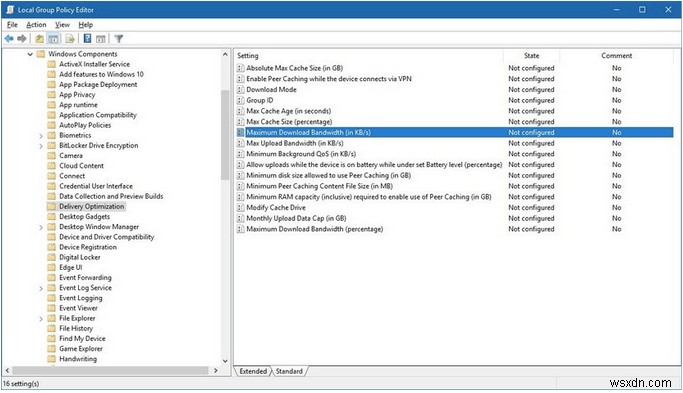The height and width of the screenshot is (393, 683).
Task: Select App Package Deployment tree item
Action: tap(98, 85)
